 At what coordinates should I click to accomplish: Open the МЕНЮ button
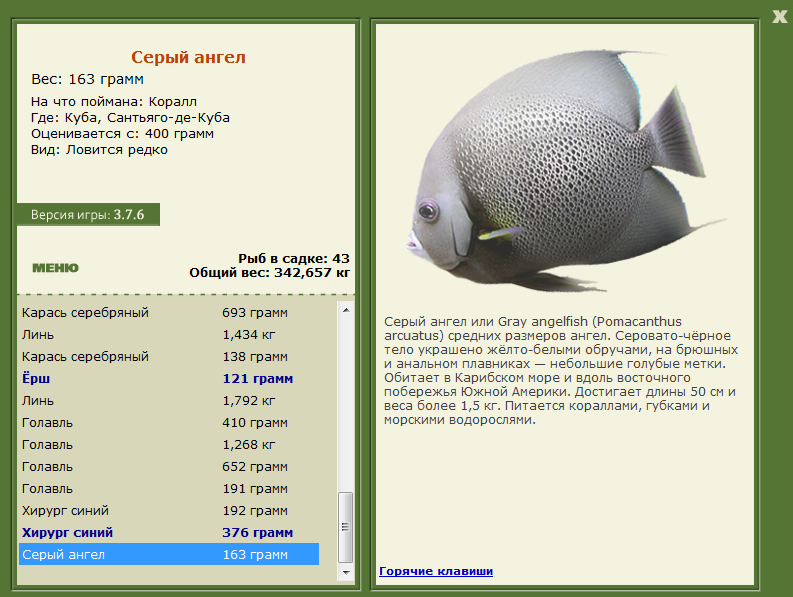point(56,268)
